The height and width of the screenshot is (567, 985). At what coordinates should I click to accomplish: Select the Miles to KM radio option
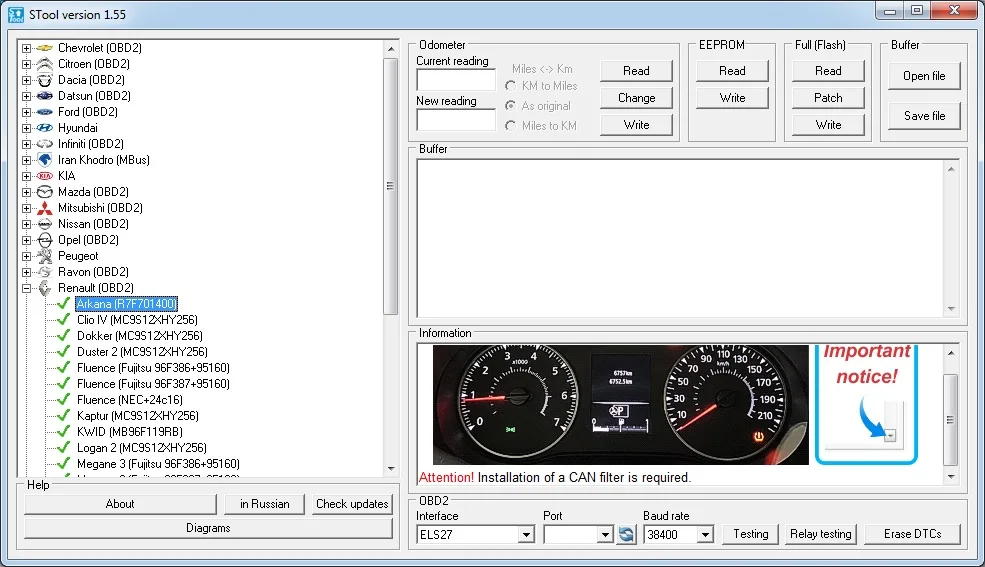[511, 125]
